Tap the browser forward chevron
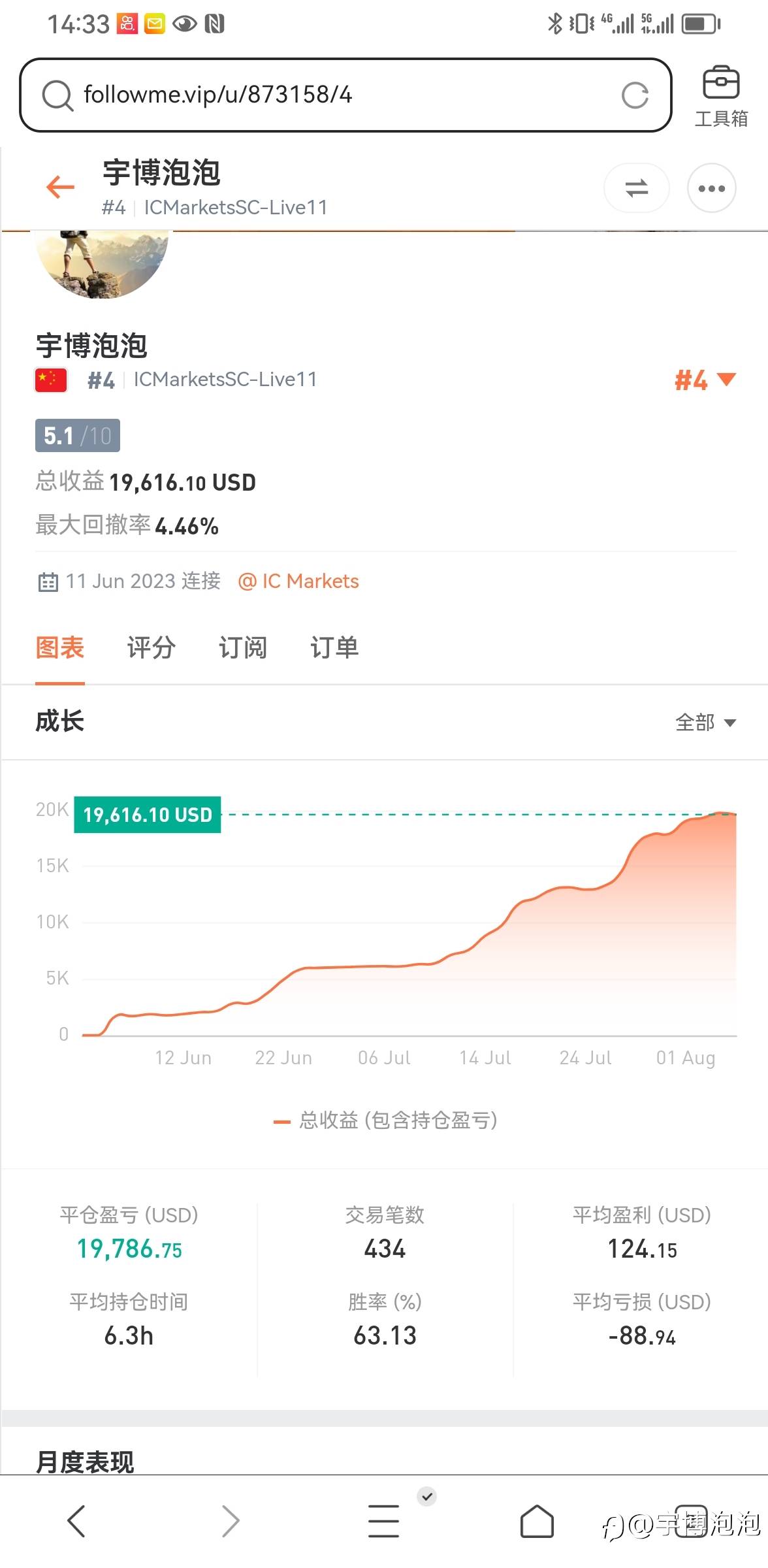768x1568 pixels. click(x=231, y=1521)
